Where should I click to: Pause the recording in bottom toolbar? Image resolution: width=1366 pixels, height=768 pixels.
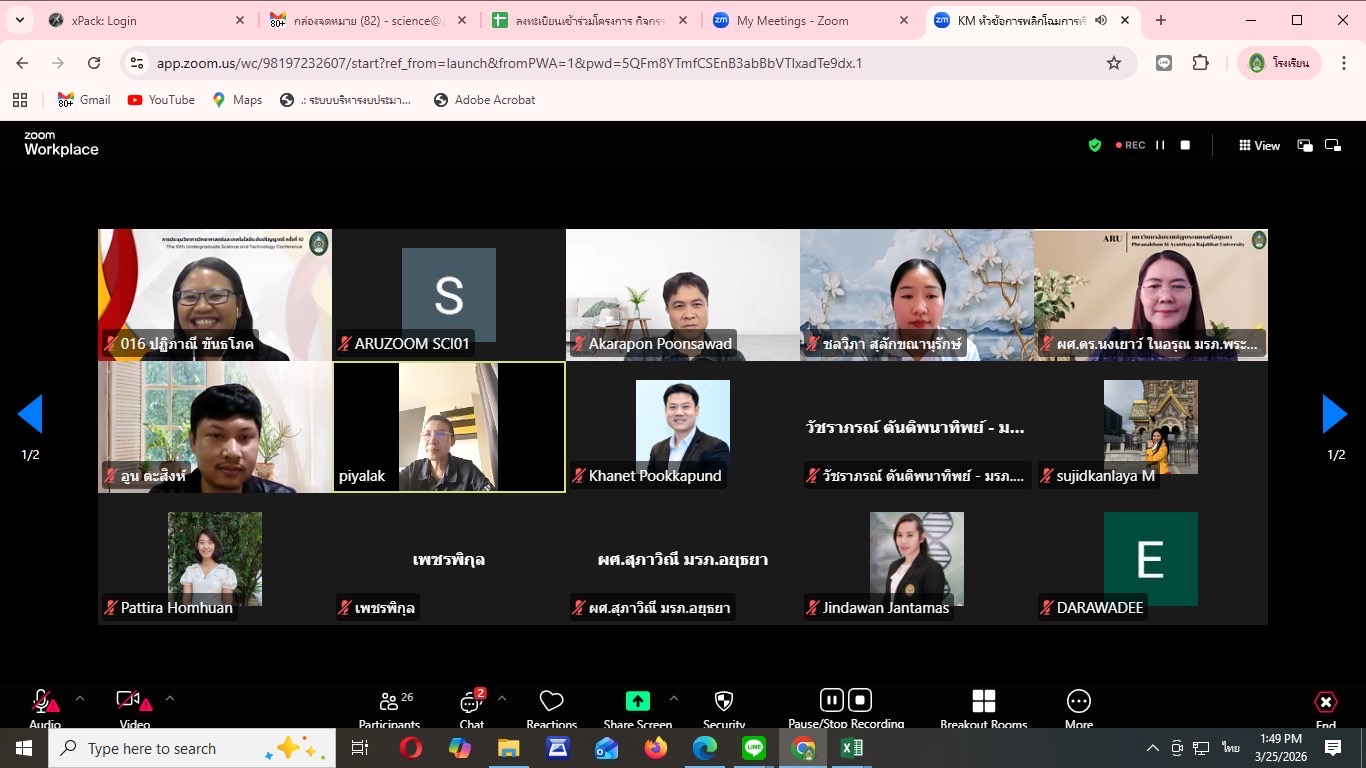coord(831,700)
